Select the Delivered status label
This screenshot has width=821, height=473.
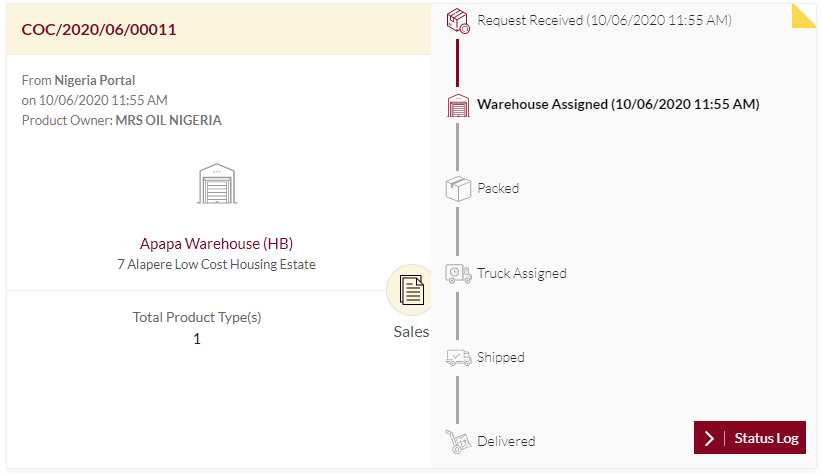tap(506, 441)
